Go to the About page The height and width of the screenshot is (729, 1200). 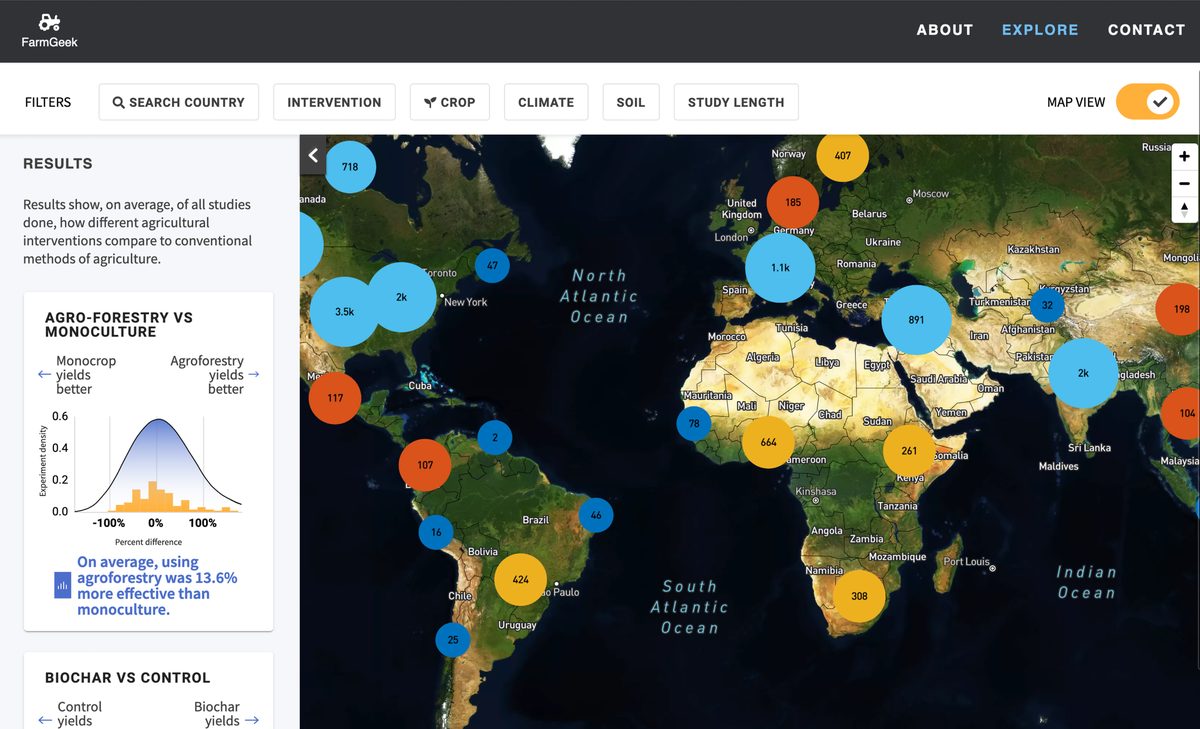click(944, 30)
